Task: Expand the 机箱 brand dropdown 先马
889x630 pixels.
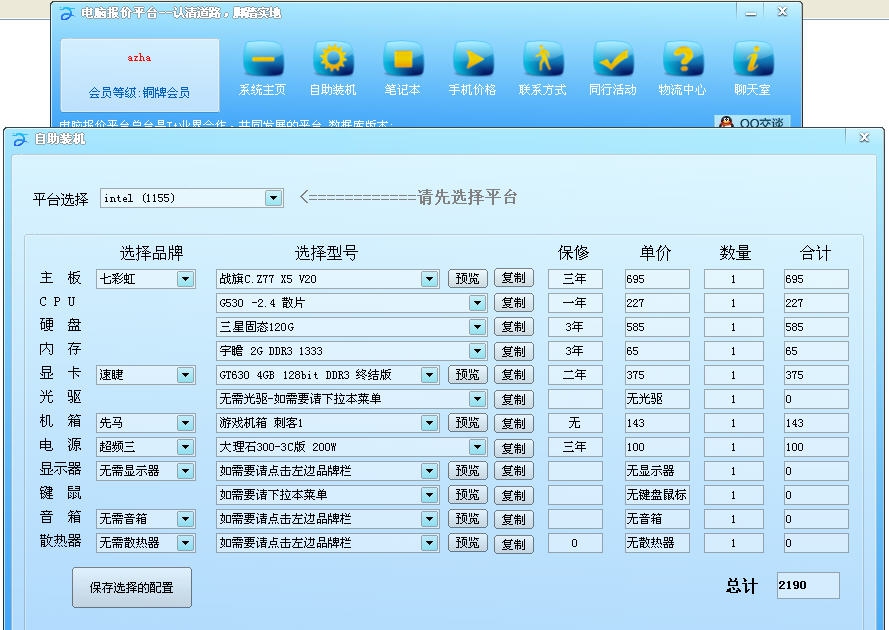Action: 185,423
